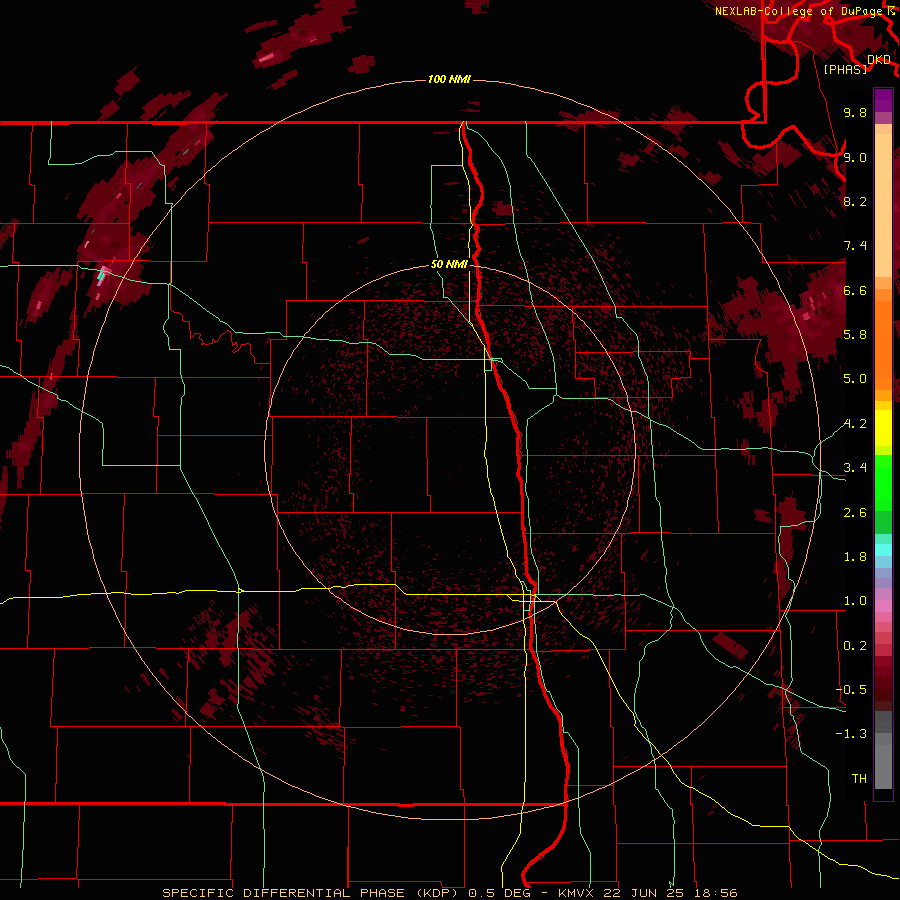Click the 0.2 value on color scale

(855, 646)
